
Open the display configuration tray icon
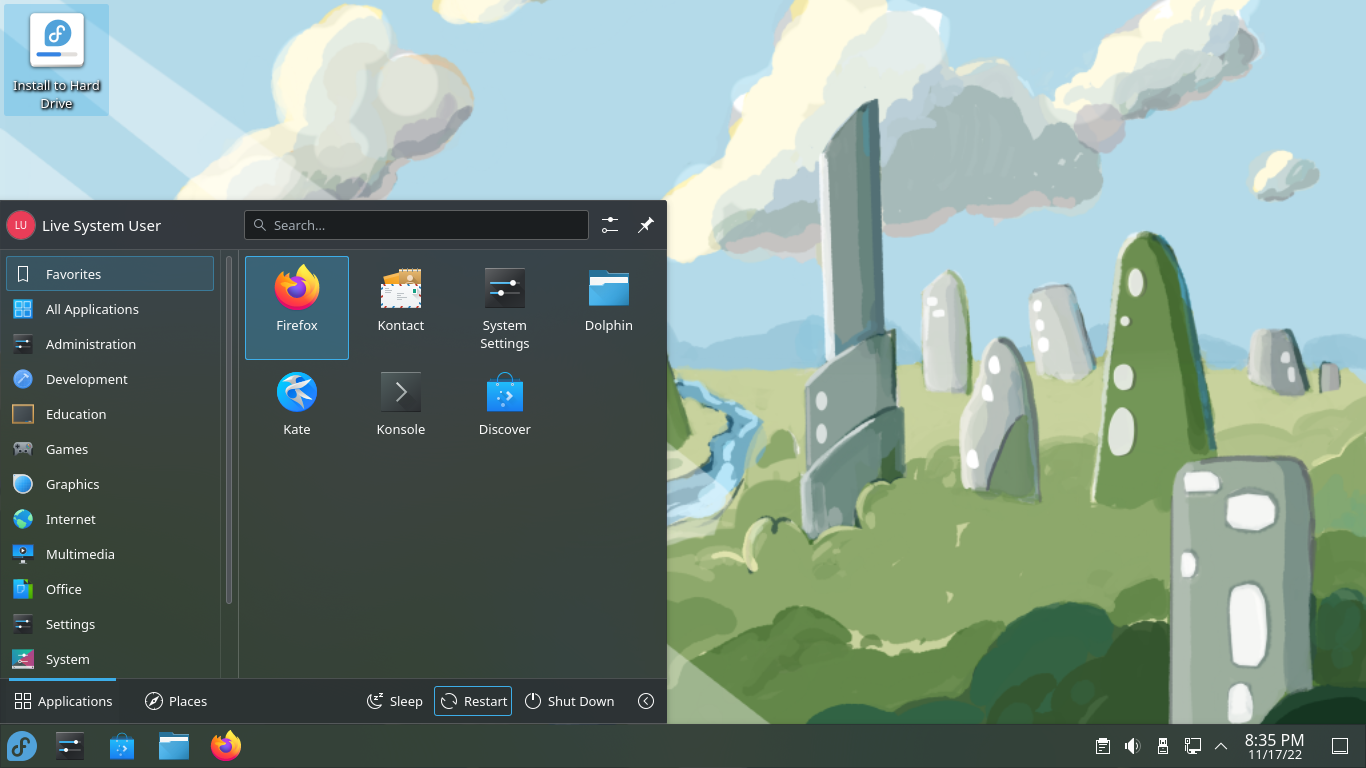(x=1192, y=746)
